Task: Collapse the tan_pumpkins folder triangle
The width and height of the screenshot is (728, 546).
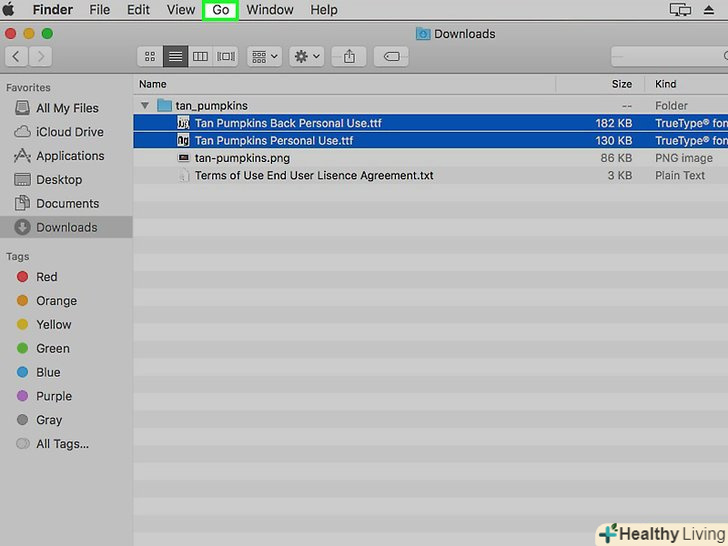Action: [x=145, y=106]
